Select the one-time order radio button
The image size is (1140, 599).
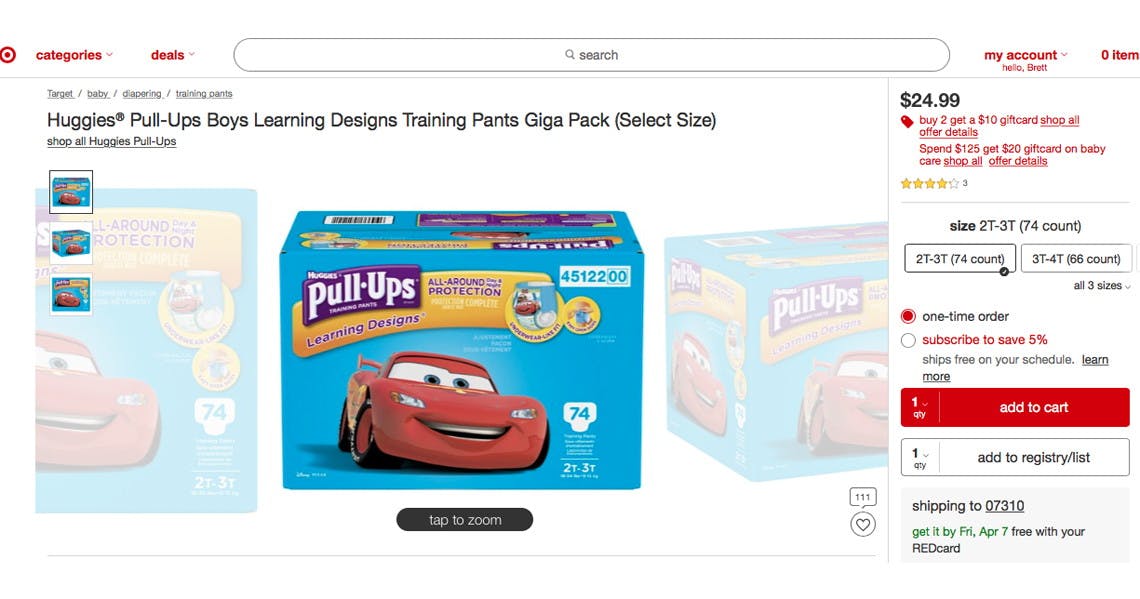(908, 316)
